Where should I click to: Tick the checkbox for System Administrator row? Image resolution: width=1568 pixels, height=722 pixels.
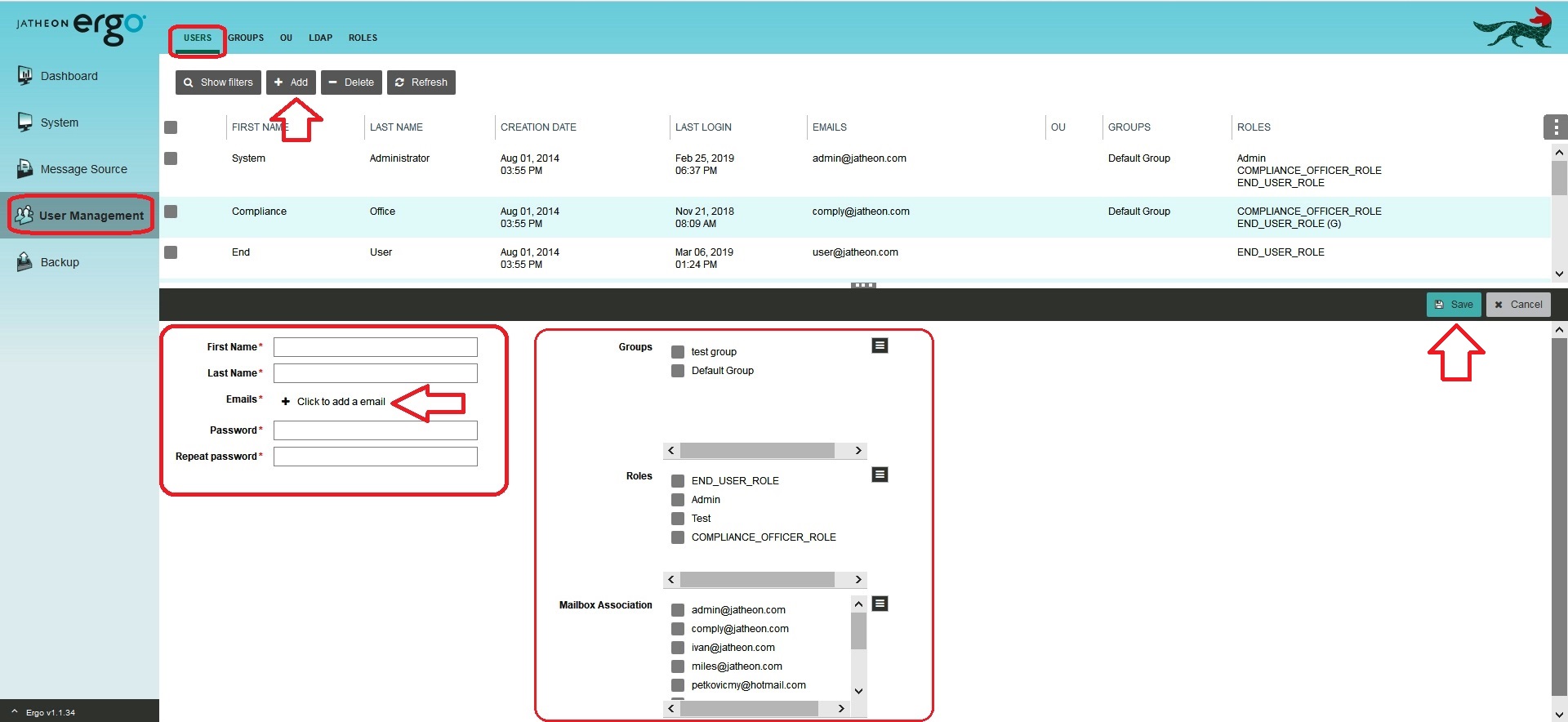(x=171, y=158)
